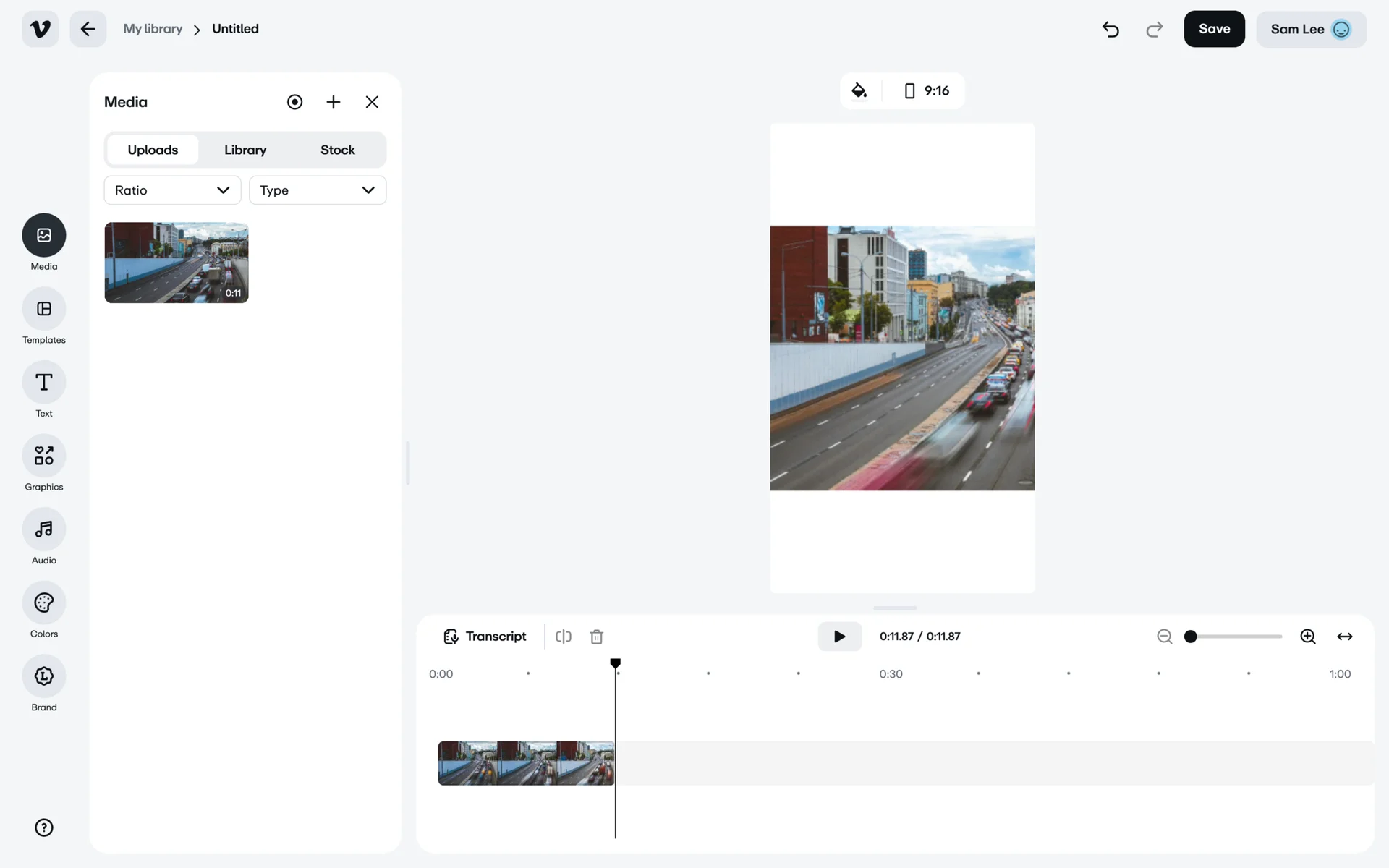Delete clip with trash icon
Viewport: 1389px width, 868px height.
596,637
